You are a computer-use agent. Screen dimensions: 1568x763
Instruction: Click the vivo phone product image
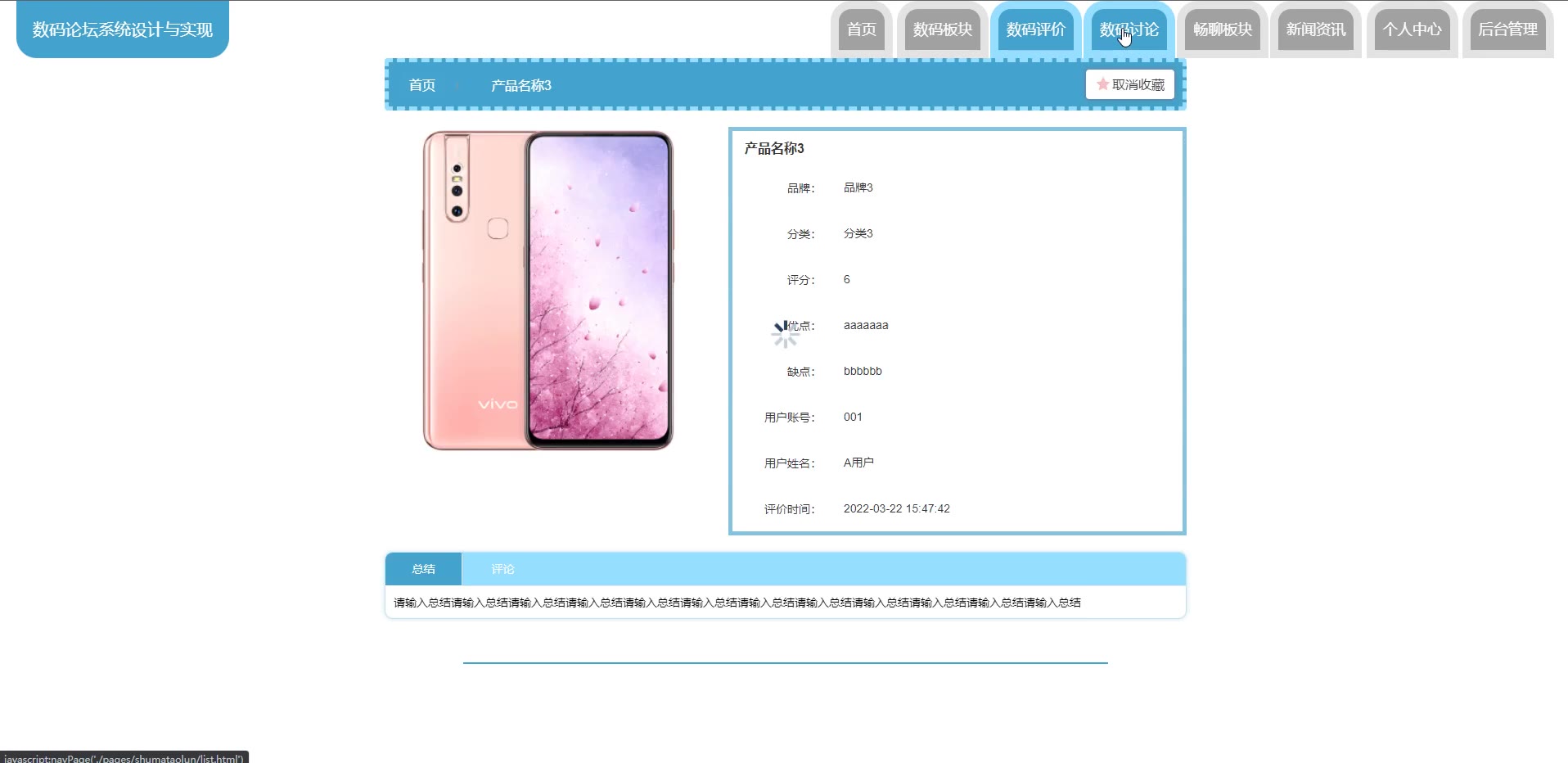pos(547,291)
